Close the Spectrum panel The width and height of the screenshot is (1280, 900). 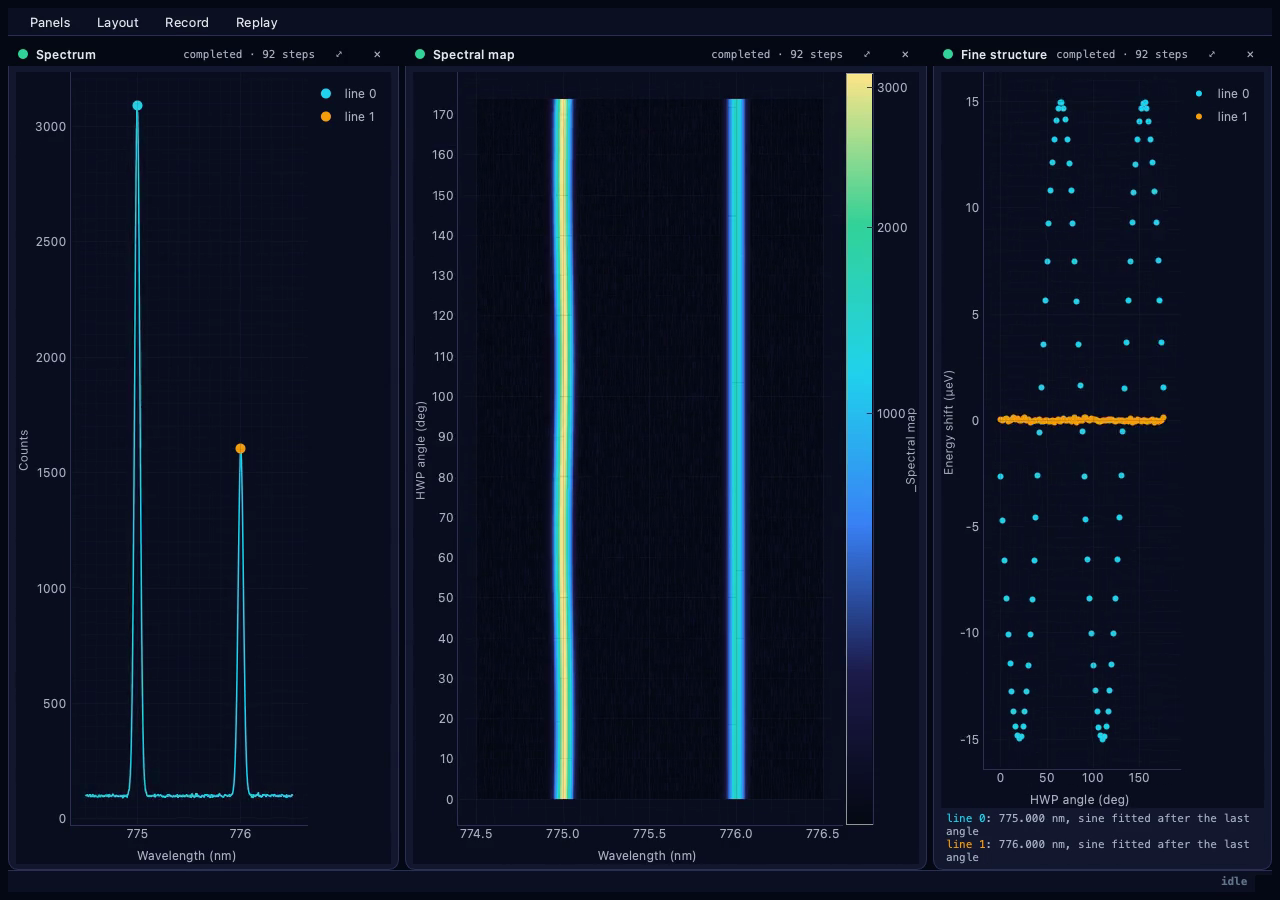(x=377, y=54)
